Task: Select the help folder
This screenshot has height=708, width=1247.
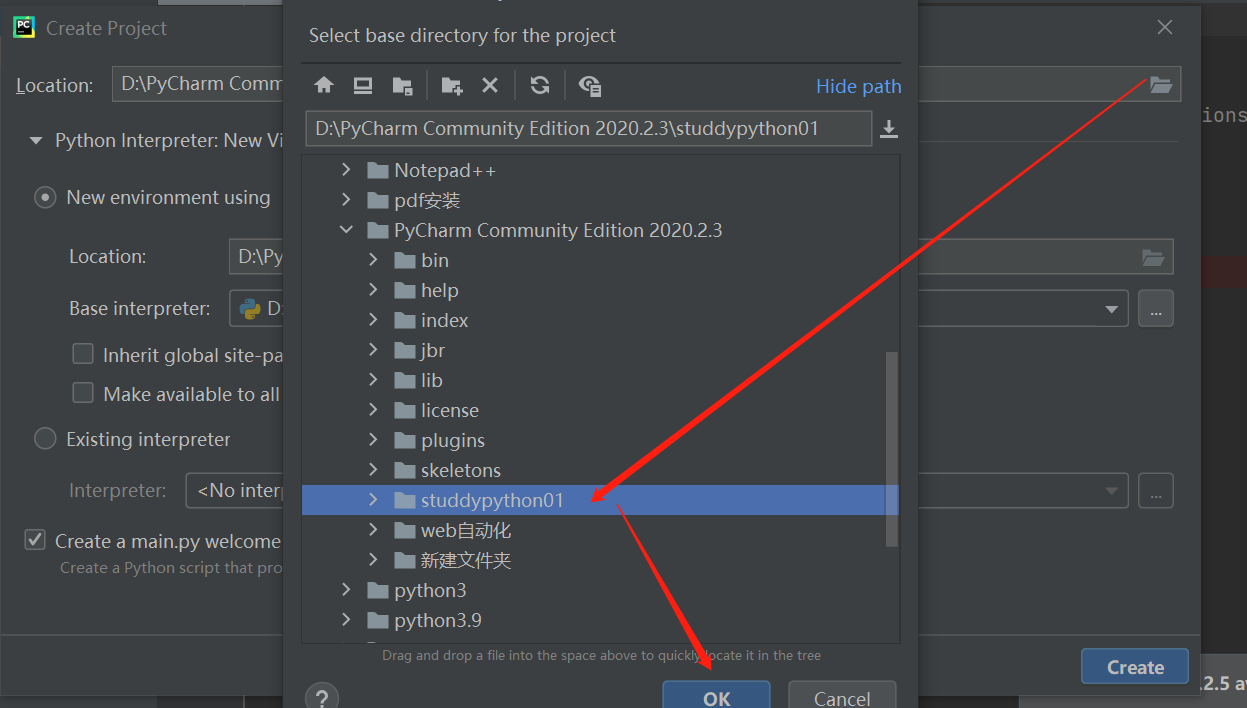Action: (x=426, y=291)
